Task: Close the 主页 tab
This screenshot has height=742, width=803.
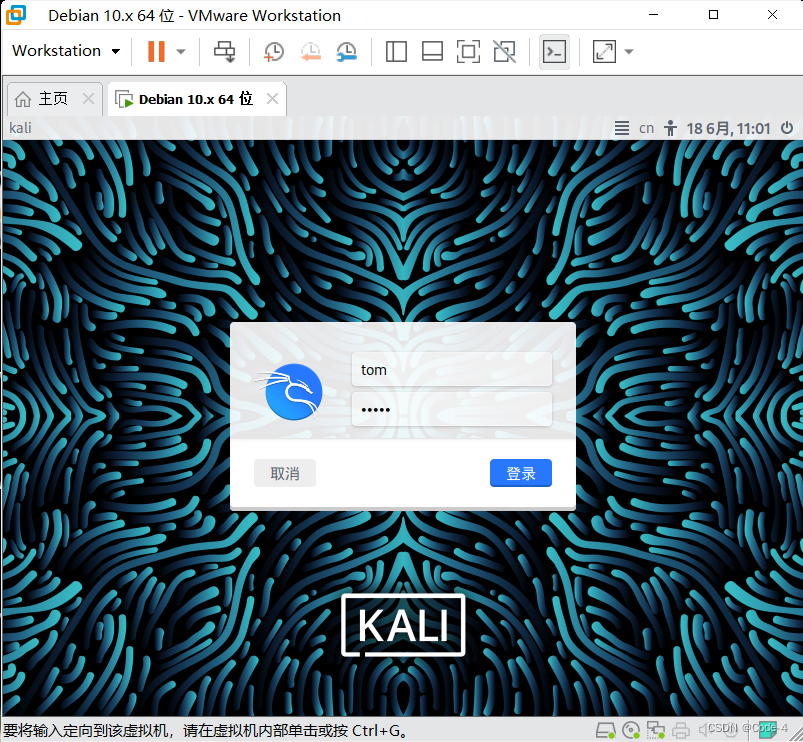Action: point(88,98)
